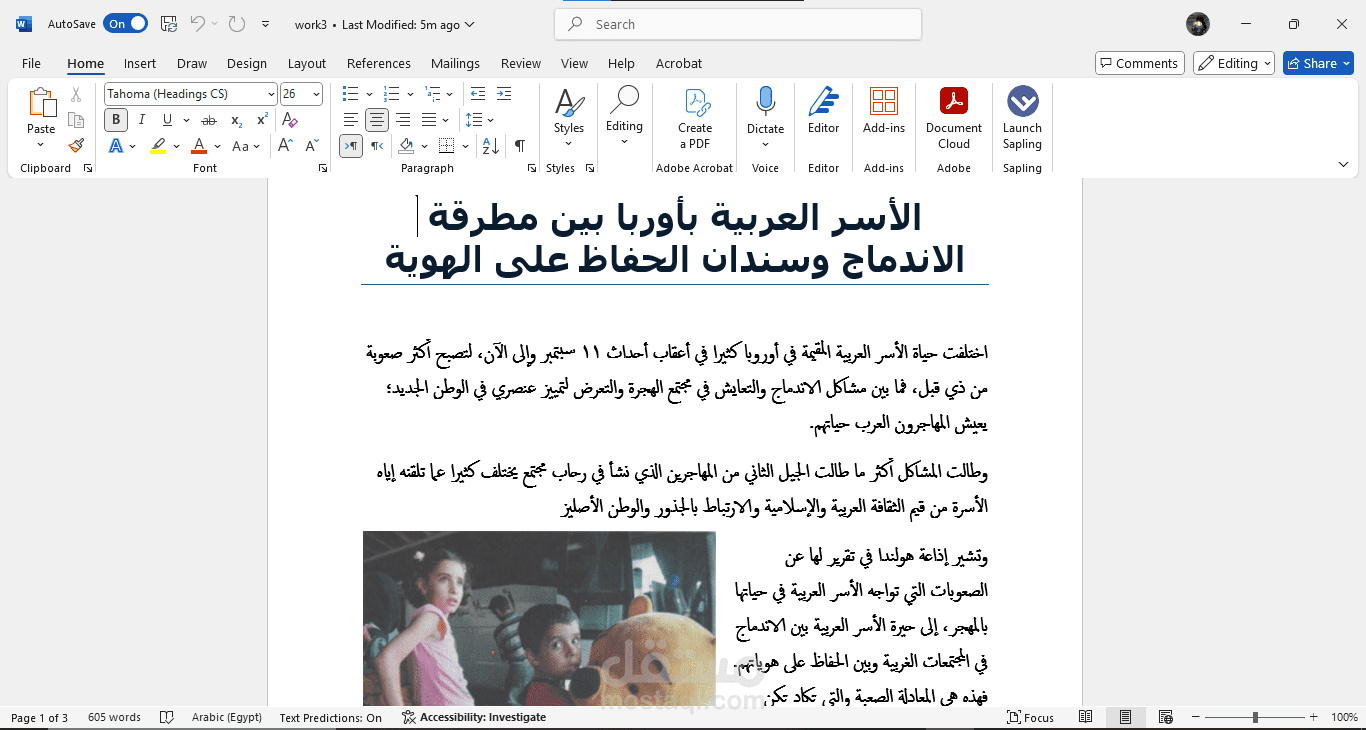Apply superscript formatting

pos(262,120)
